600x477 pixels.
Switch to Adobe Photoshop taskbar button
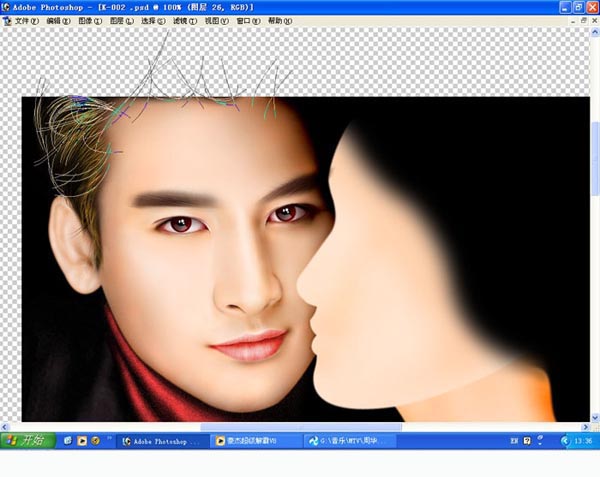tap(163, 441)
